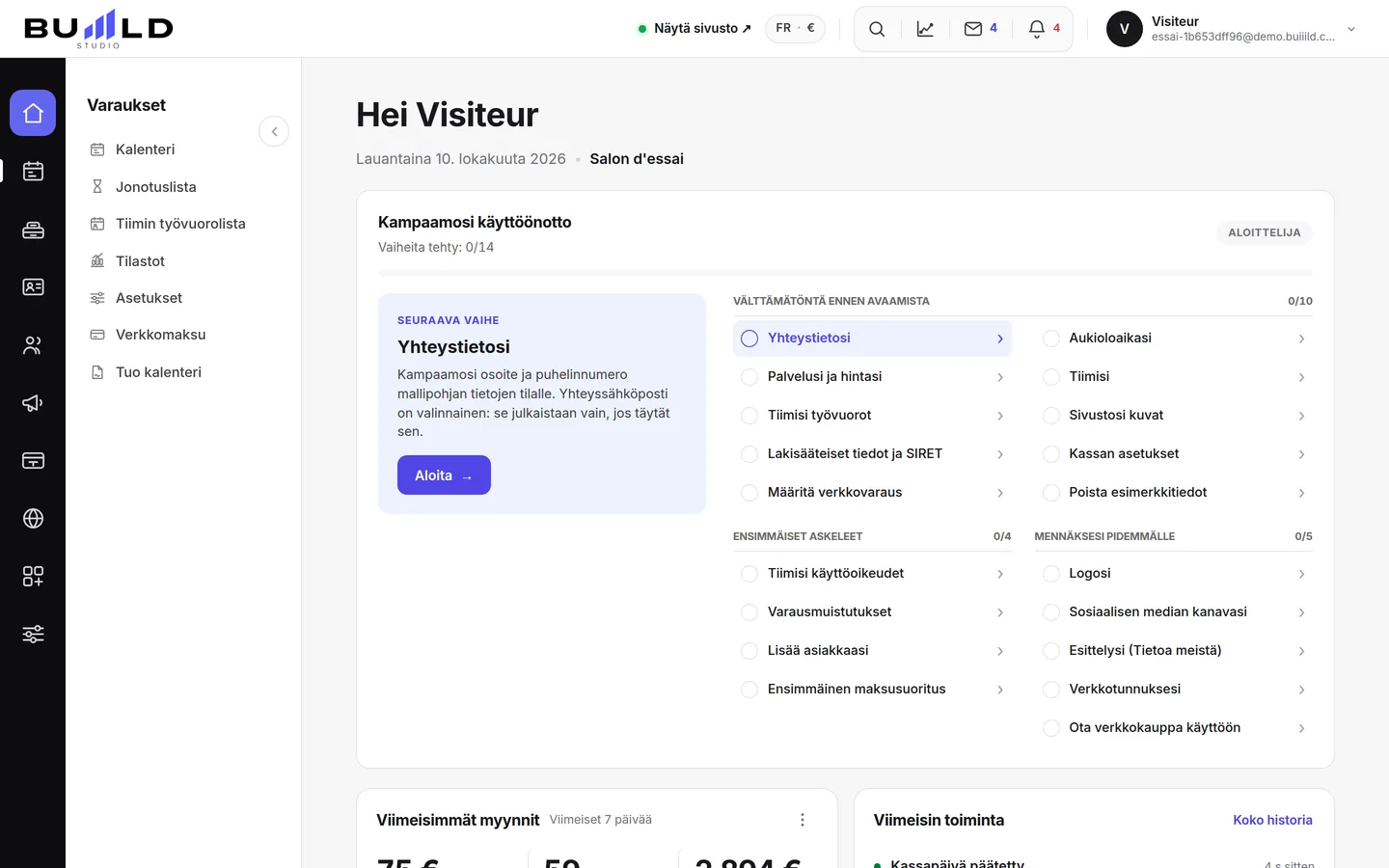Open Tiimin työvuorolista menu item
Screen dimensions: 1389x868
pos(180,224)
